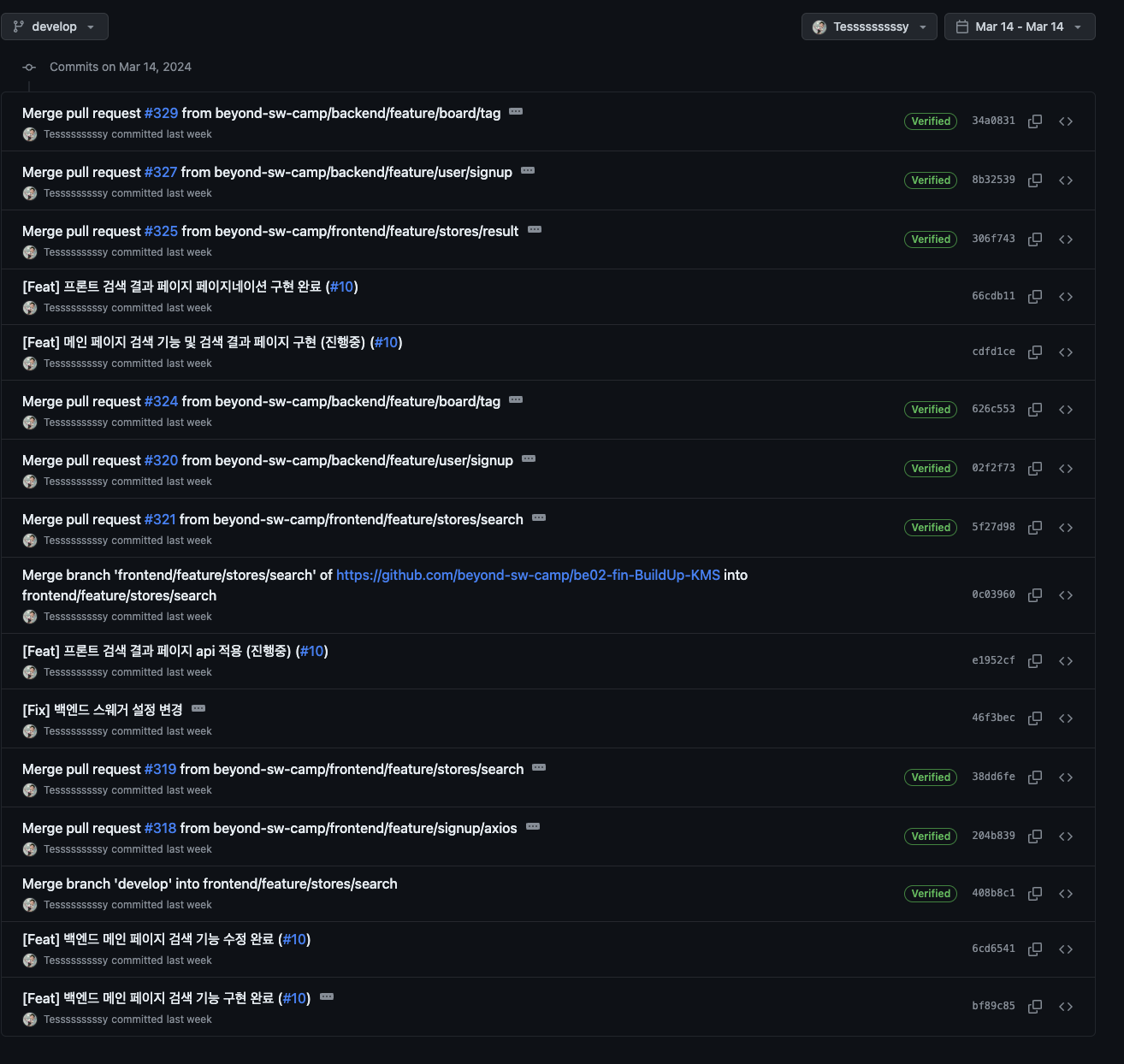Open commit hash bf89c85
This screenshot has height=1064, width=1124.
point(993,1006)
